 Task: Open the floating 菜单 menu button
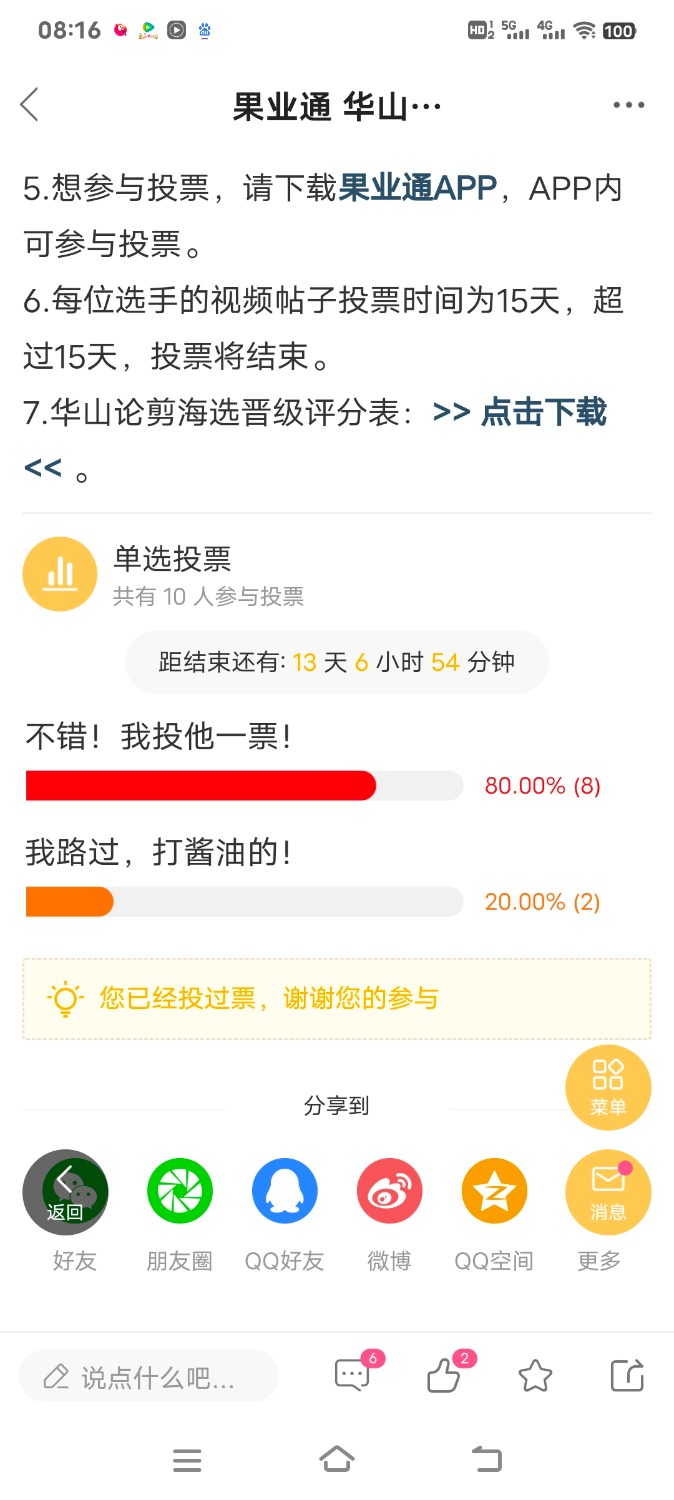(x=608, y=1087)
